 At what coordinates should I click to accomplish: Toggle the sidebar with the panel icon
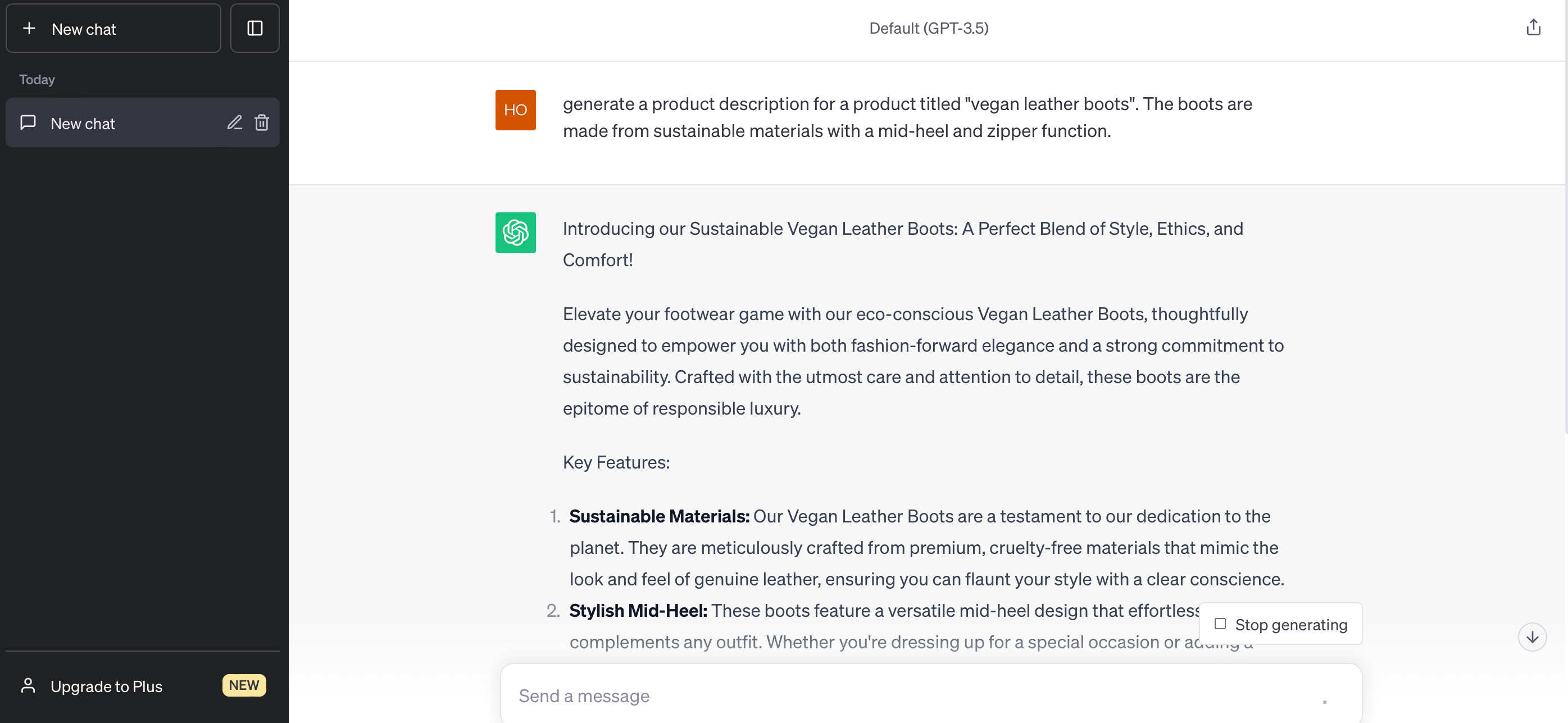pyautogui.click(x=254, y=29)
